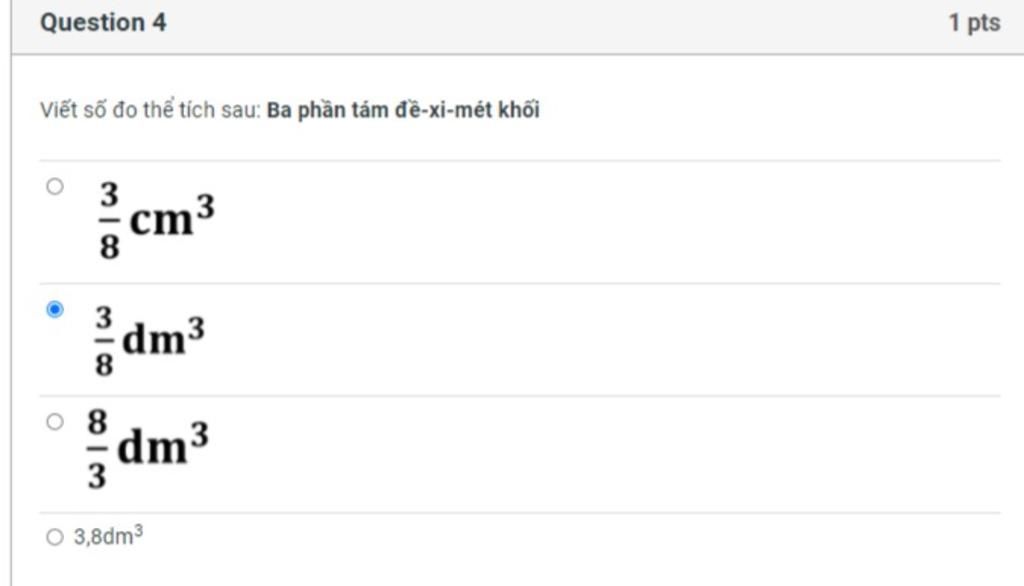Click the 1 pts score label

point(974,23)
